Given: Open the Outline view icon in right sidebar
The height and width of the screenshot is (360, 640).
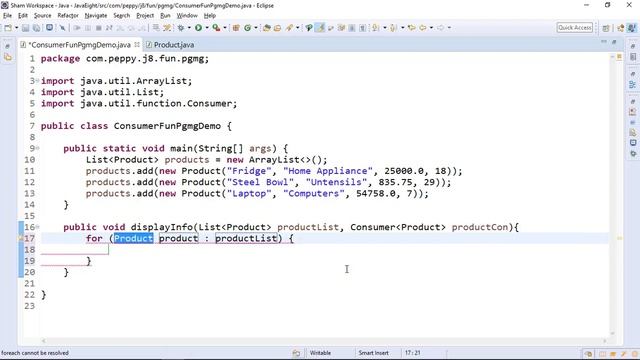Looking at the screenshot, I should tap(633, 84).
